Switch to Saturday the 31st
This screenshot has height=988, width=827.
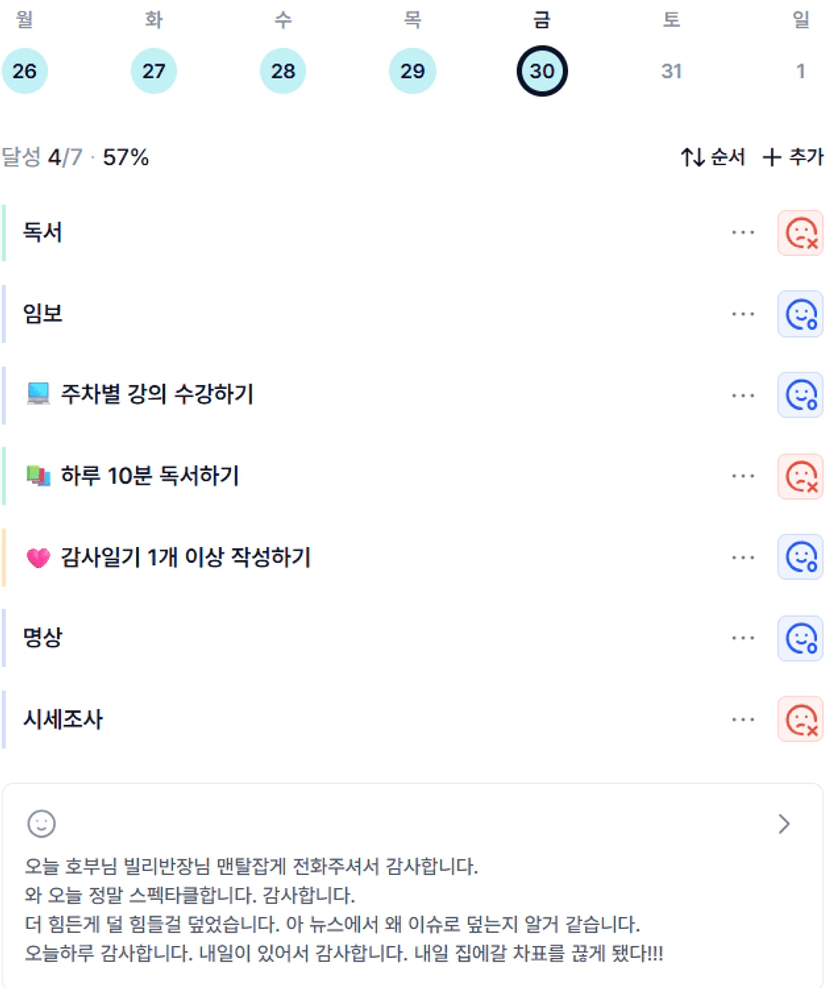click(671, 71)
